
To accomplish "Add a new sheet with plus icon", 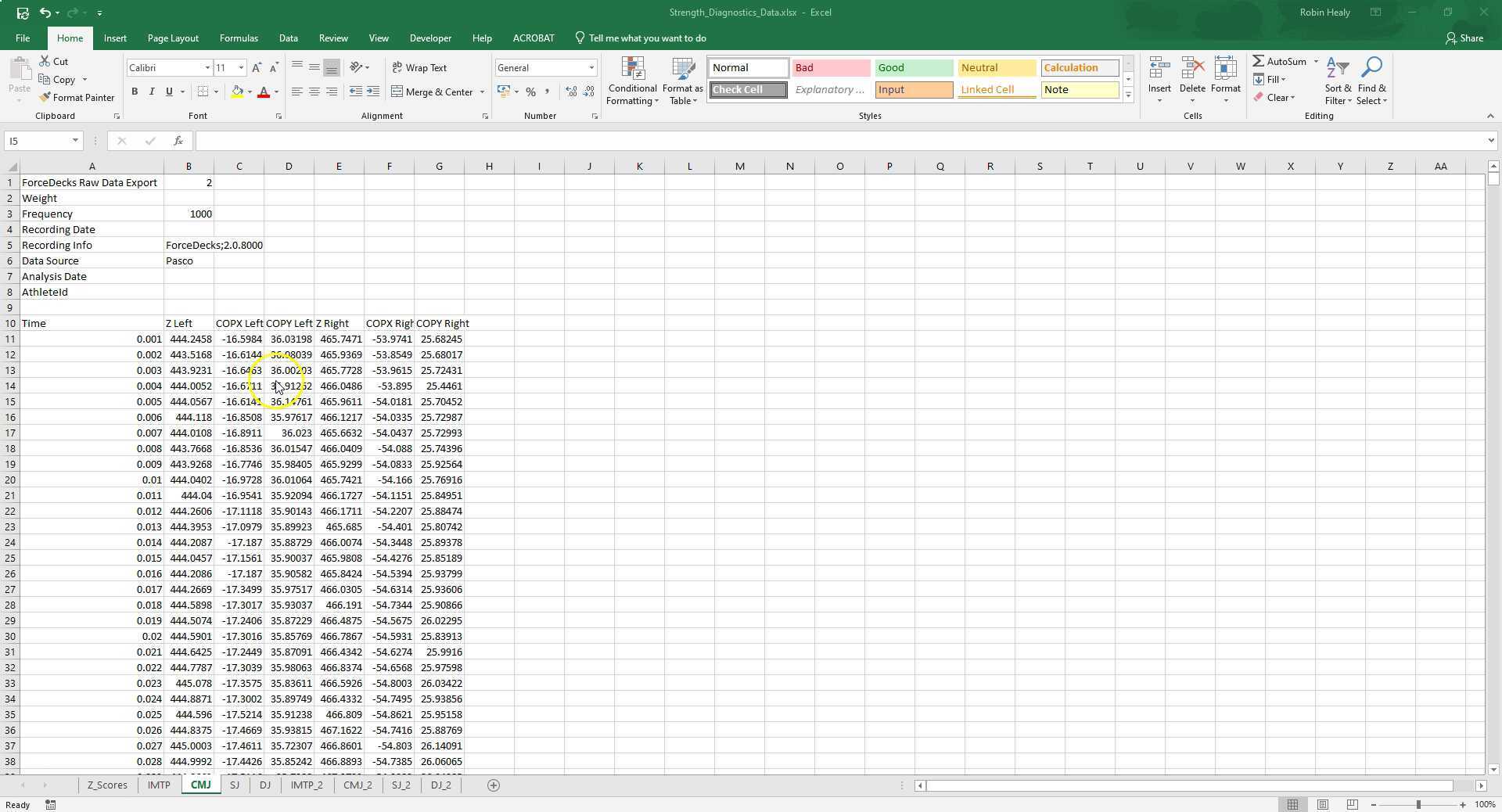I will coord(493,785).
